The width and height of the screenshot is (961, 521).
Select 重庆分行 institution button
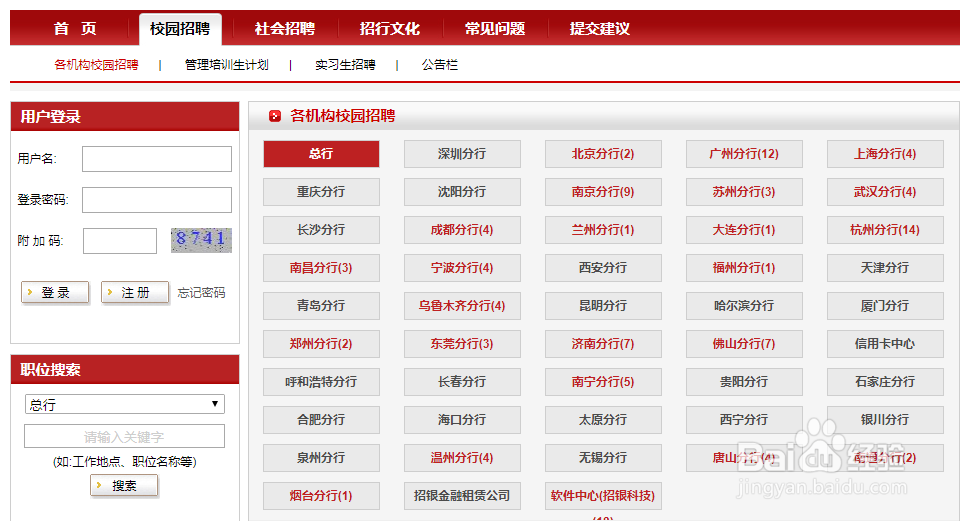point(321,192)
